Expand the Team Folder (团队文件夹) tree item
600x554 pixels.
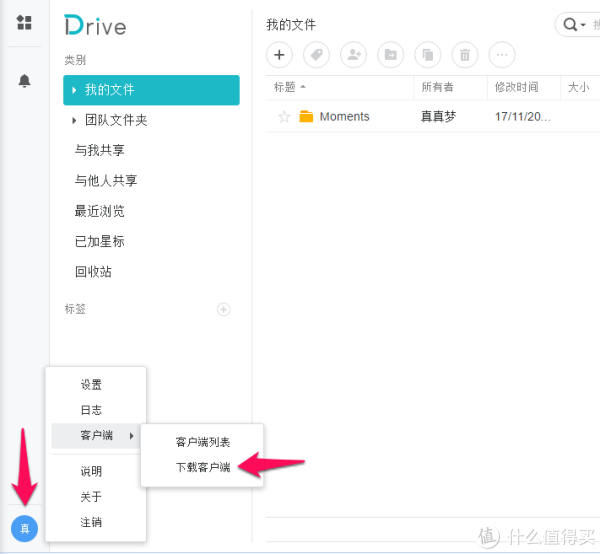[x=74, y=121]
